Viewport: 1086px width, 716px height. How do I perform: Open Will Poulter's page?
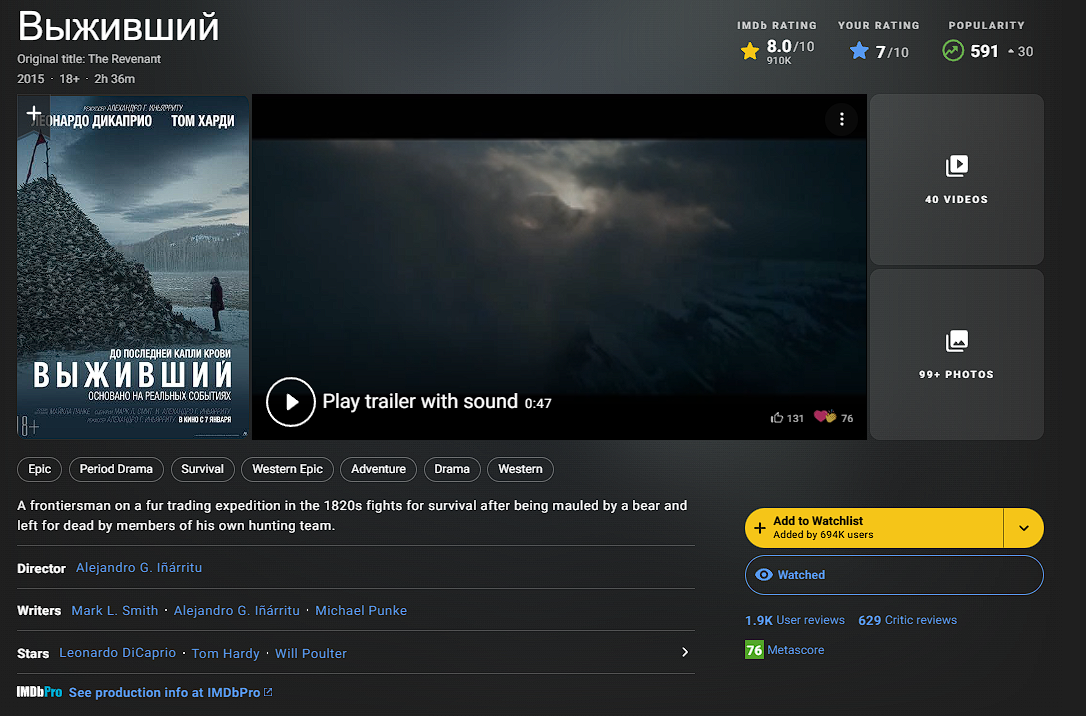[311, 654]
